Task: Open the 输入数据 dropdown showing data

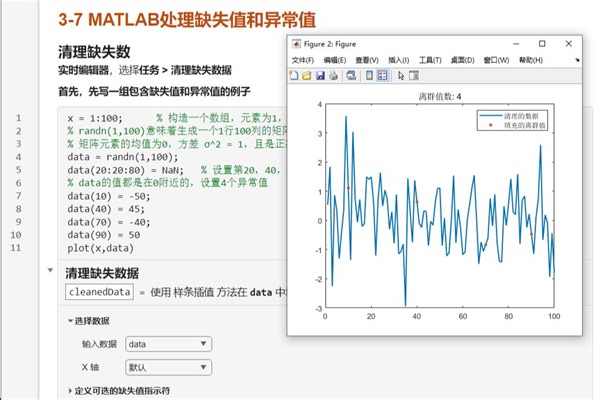Action: (168, 344)
